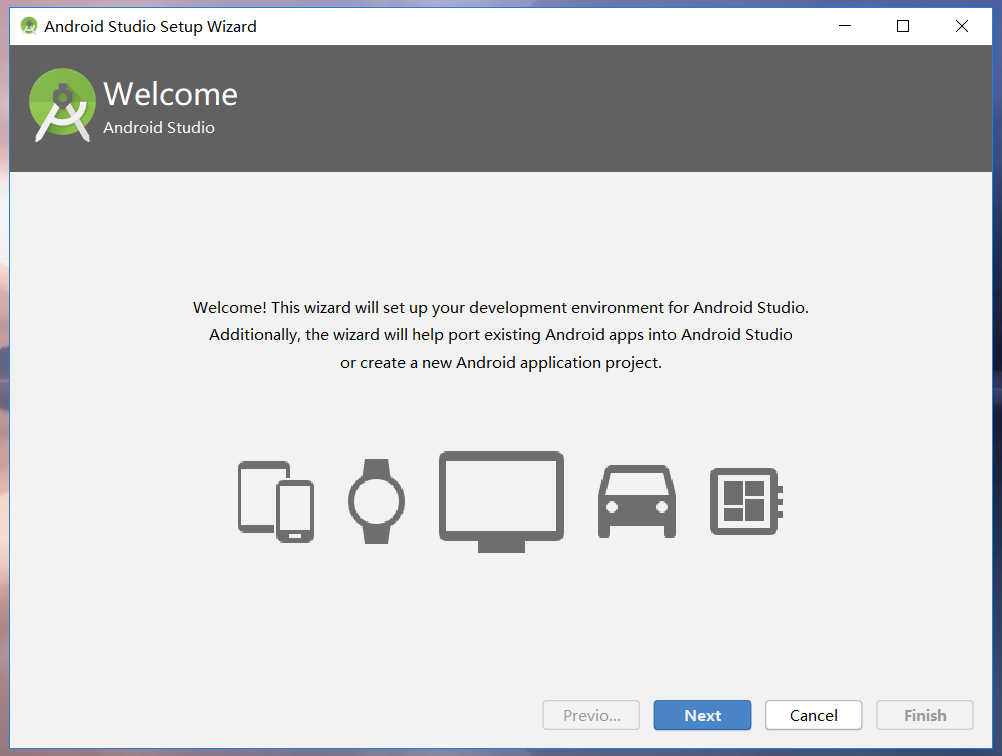Click the Android Studio icon in the title bar

(x=28, y=26)
